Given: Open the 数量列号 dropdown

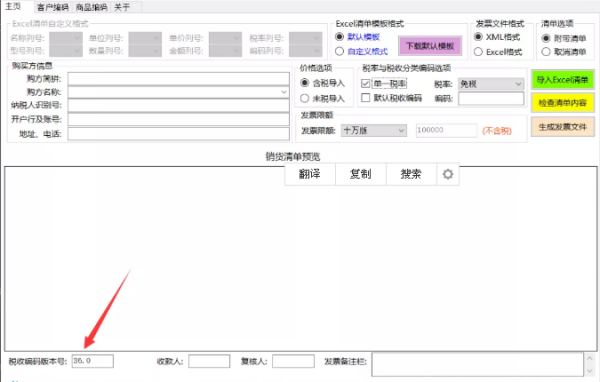Looking at the screenshot, I should [x=145, y=51].
